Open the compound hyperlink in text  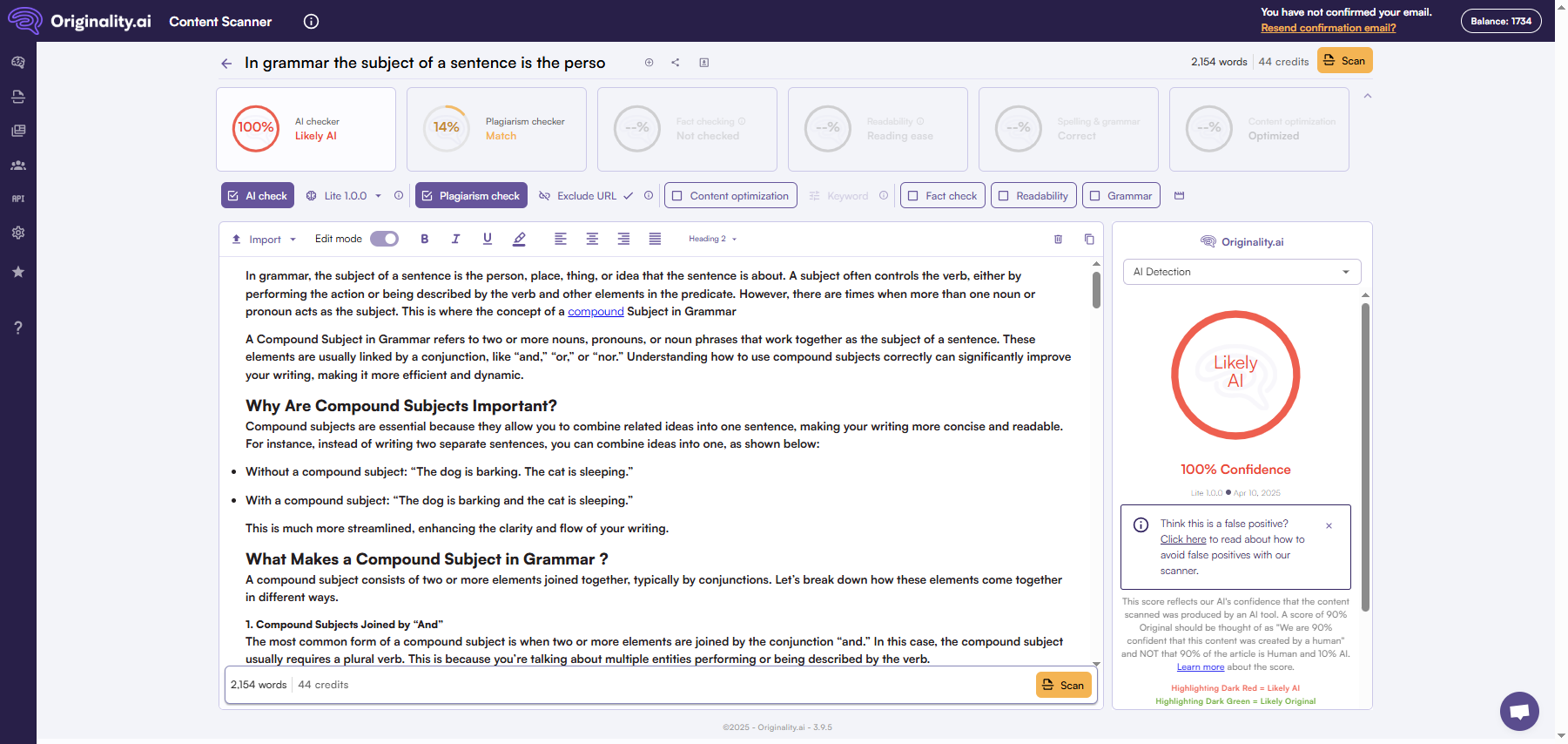596,312
